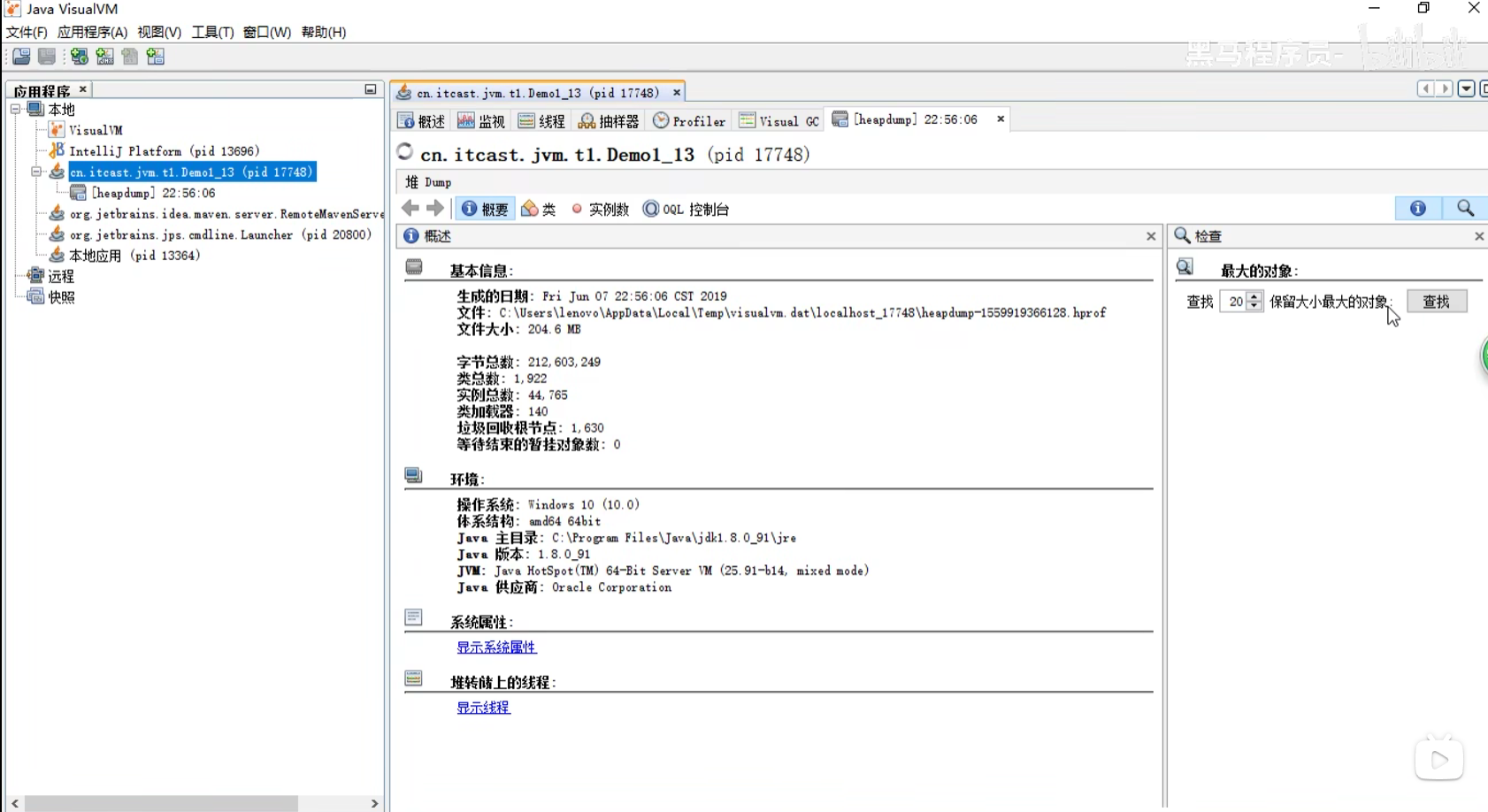Viewport: 1488px width, 812px height.
Task: Select the VisualVM node in the tree
Action: tap(96, 130)
